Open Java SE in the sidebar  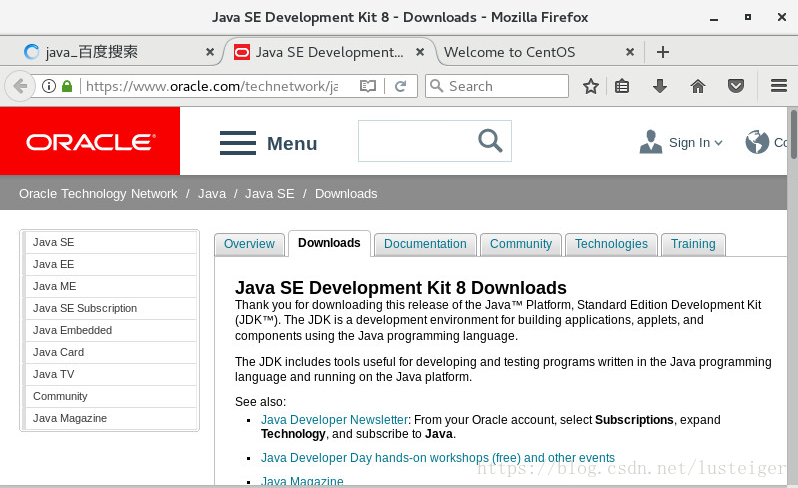(x=110, y=242)
